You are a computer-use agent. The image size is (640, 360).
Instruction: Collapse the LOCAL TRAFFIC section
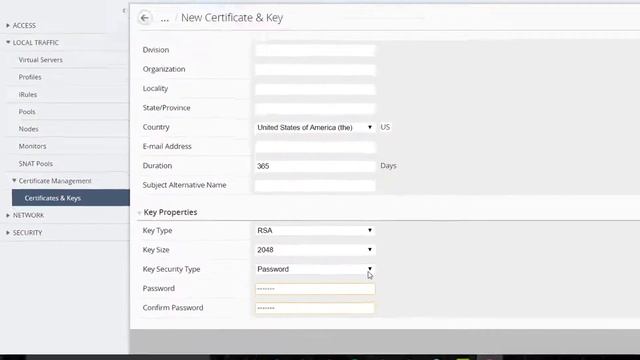(33, 42)
